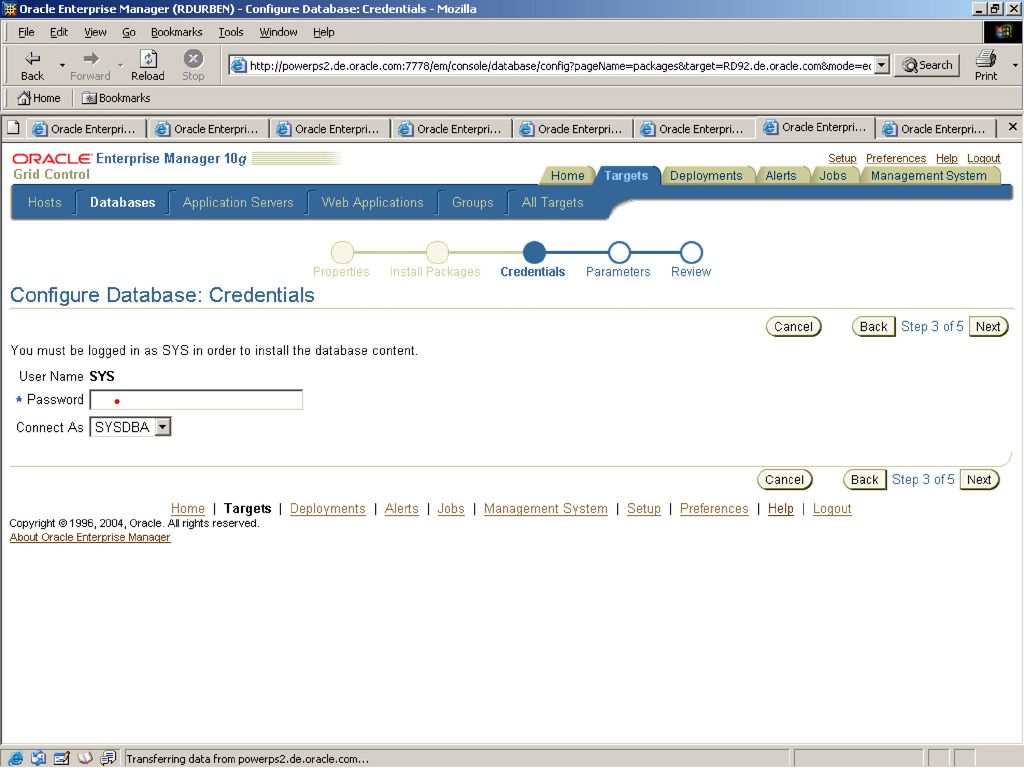
Task: Switch to the Deployments tab
Action: (x=706, y=176)
